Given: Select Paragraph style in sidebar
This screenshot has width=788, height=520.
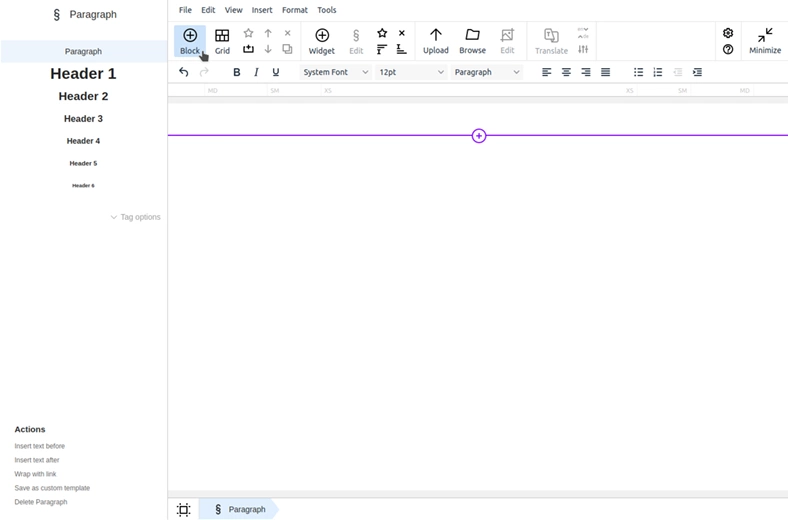Looking at the screenshot, I should click(83, 51).
